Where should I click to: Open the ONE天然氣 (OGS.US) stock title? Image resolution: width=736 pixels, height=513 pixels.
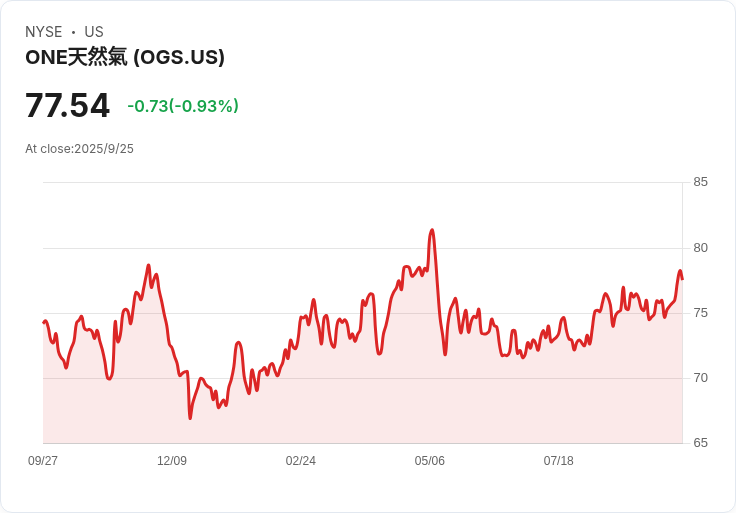pos(125,57)
